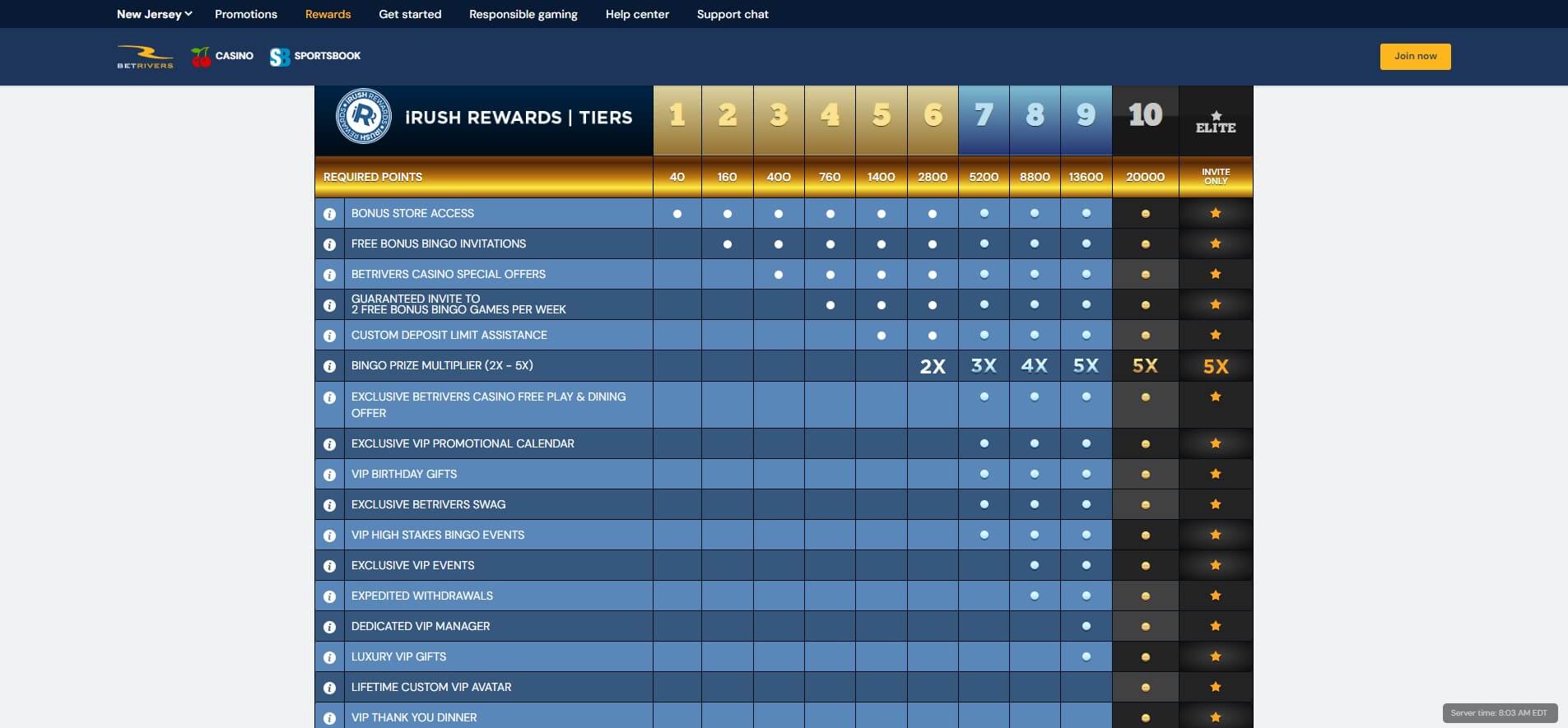Click info icon for Custom Deposit Limit Assistance

click(329, 336)
